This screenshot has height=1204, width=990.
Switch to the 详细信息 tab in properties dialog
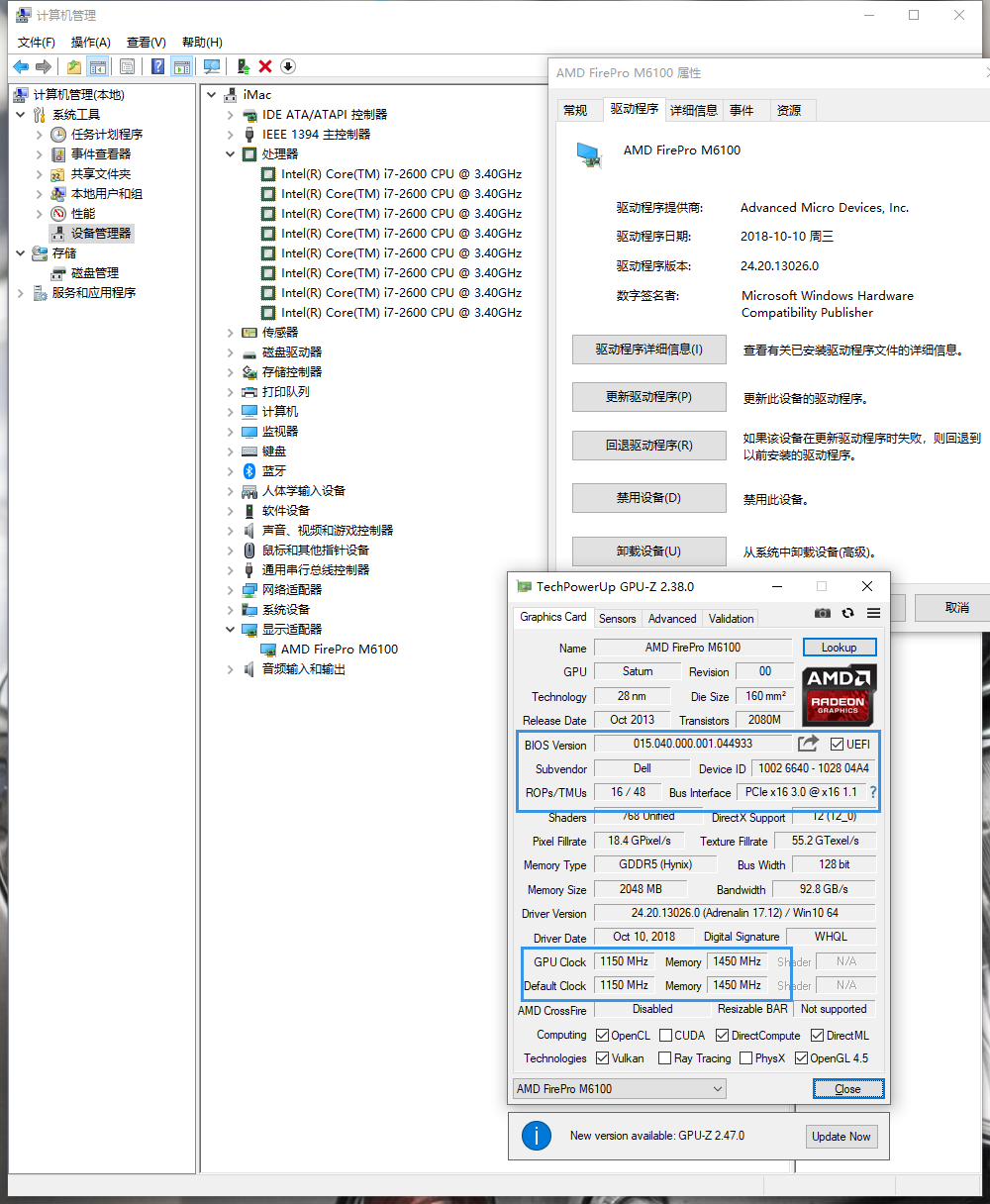point(694,110)
